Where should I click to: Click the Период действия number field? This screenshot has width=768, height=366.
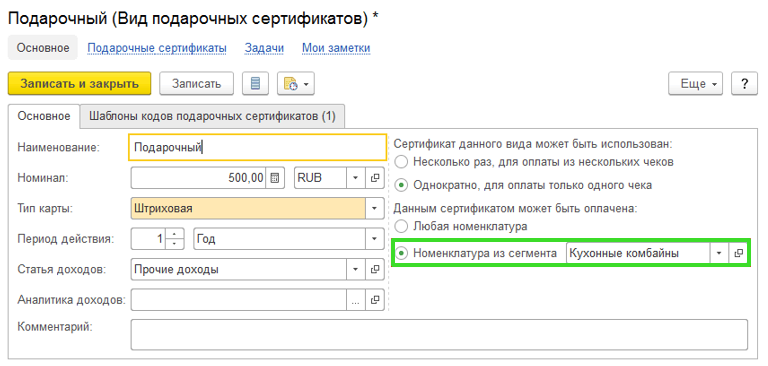[149, 239]
